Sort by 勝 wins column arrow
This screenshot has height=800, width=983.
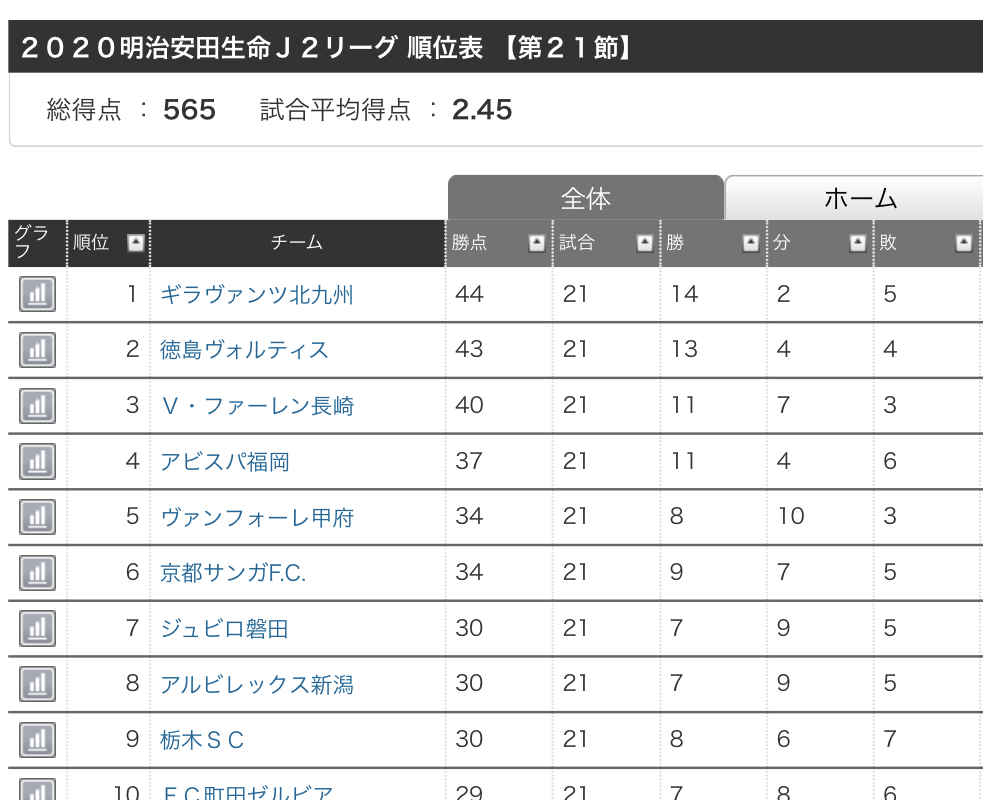pos(751,243)
